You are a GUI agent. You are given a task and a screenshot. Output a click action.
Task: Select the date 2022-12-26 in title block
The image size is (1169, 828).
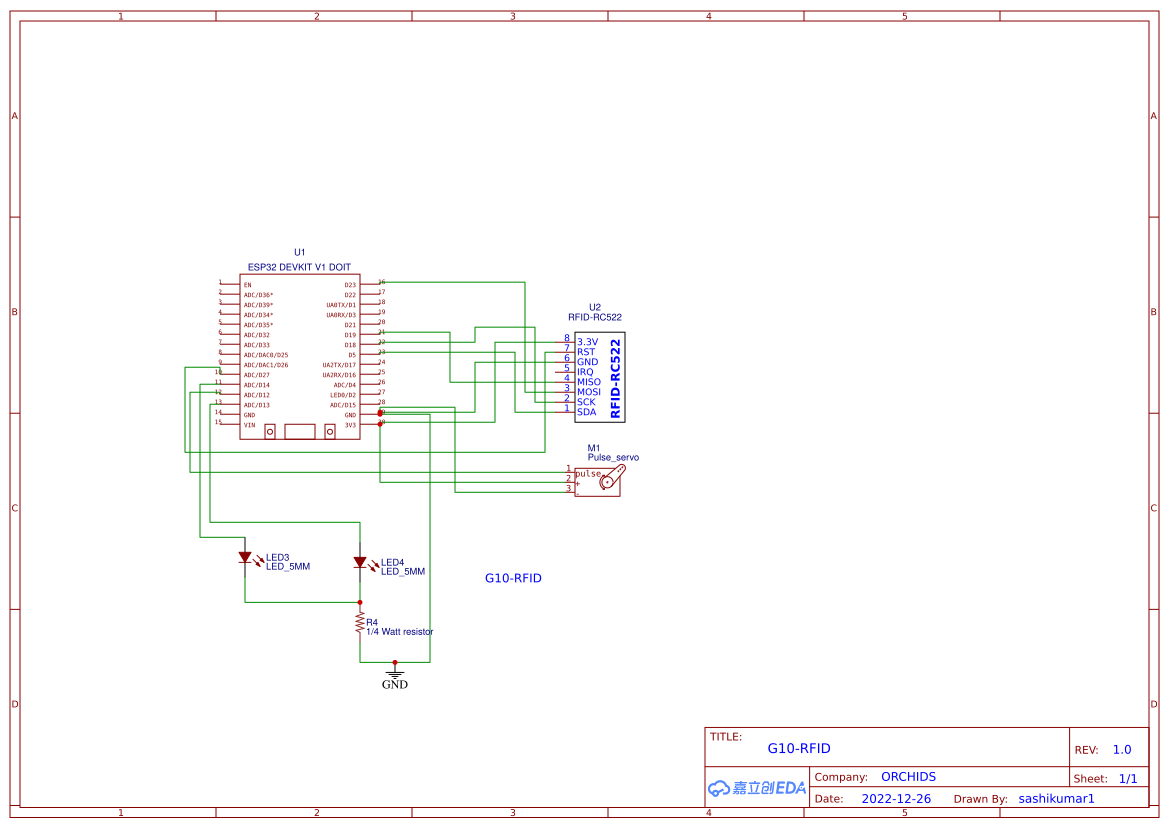coord(897,798)
